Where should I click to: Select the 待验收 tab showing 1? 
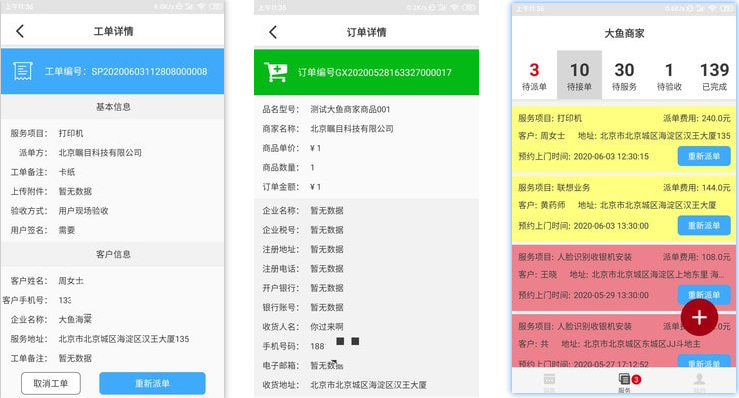[669, 75]
